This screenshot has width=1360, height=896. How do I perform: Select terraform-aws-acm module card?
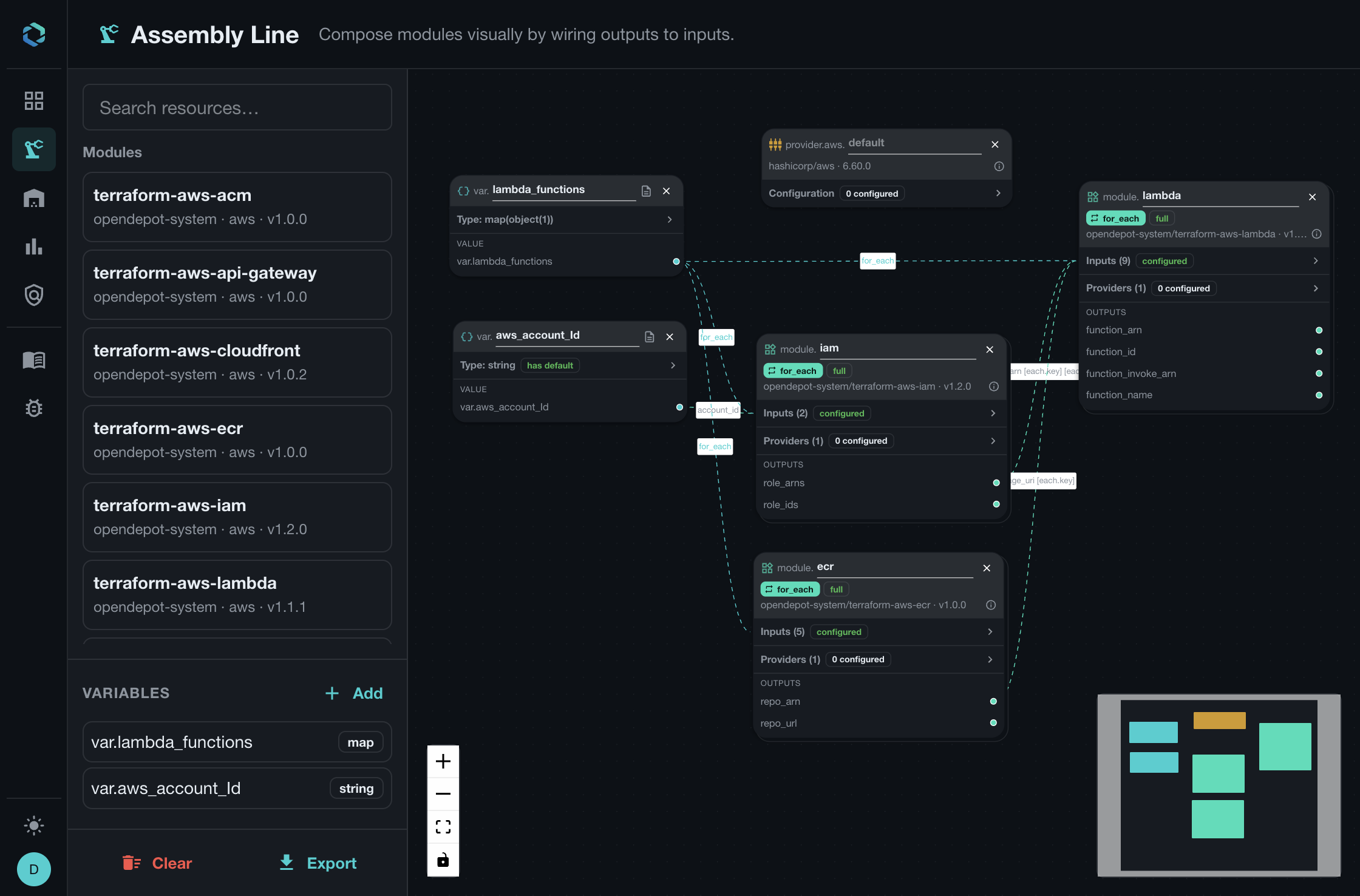click(237, 207)
